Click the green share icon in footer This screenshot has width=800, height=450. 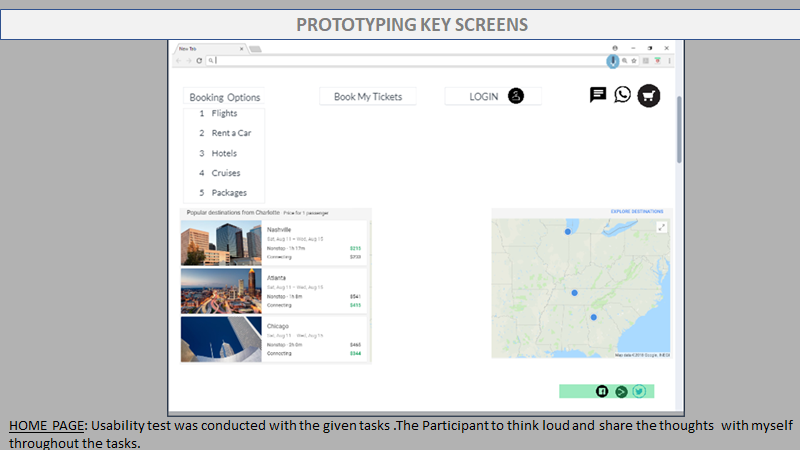point(621,391)
